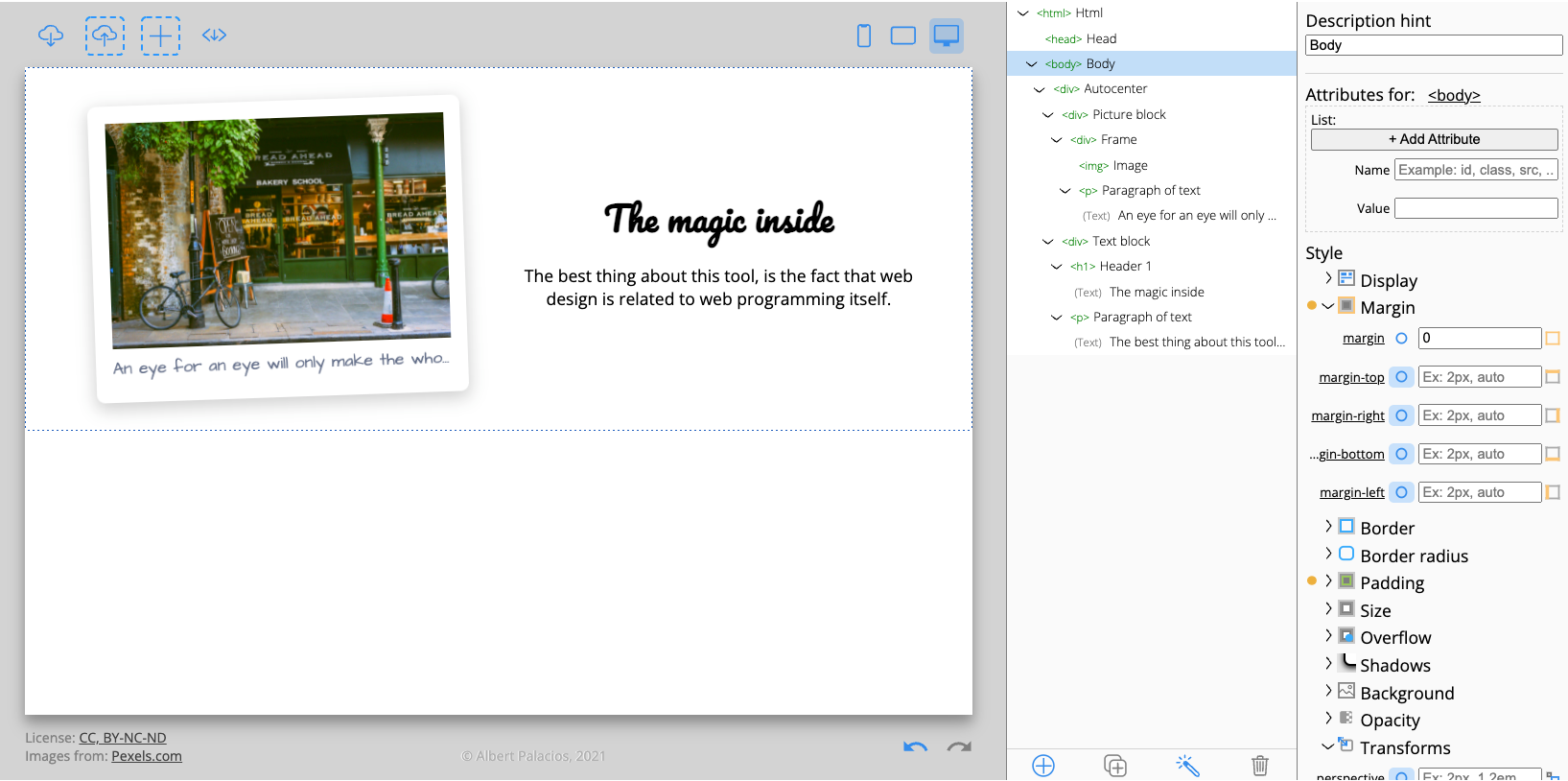Expand the Border style section

tap(1328, 527)
